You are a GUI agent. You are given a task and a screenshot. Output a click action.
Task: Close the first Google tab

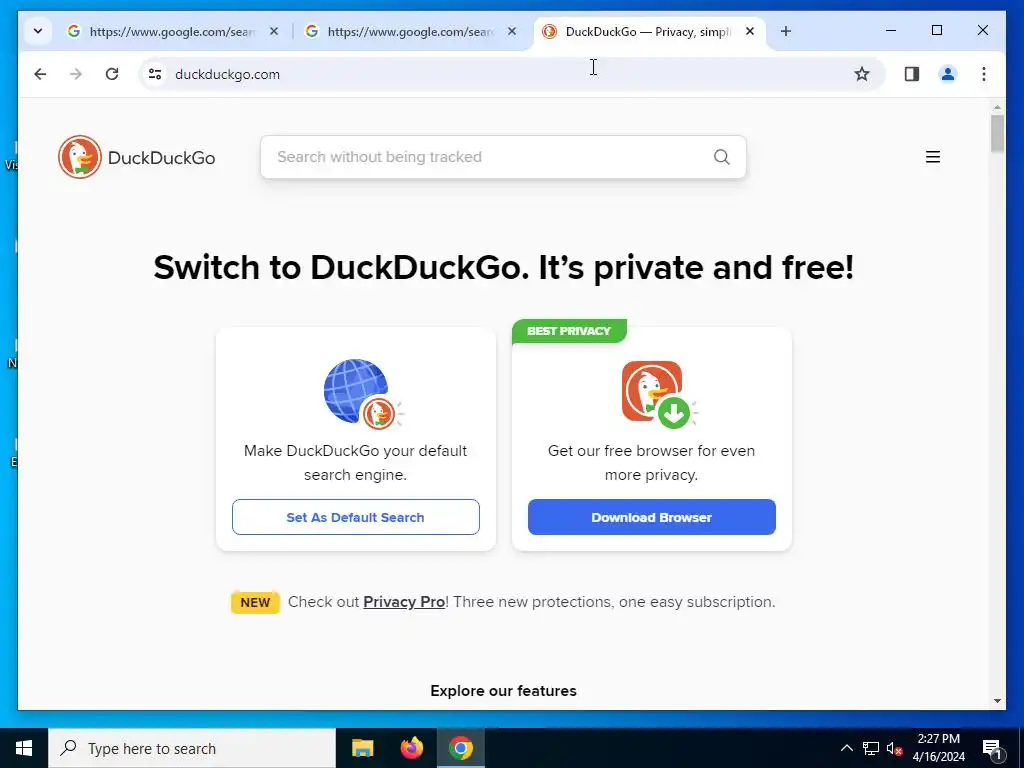[274, 31]
